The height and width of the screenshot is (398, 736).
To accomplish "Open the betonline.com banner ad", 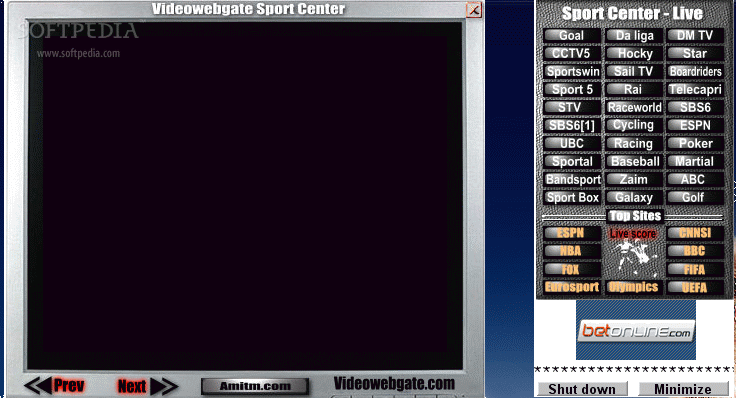I will pos(636,331).
